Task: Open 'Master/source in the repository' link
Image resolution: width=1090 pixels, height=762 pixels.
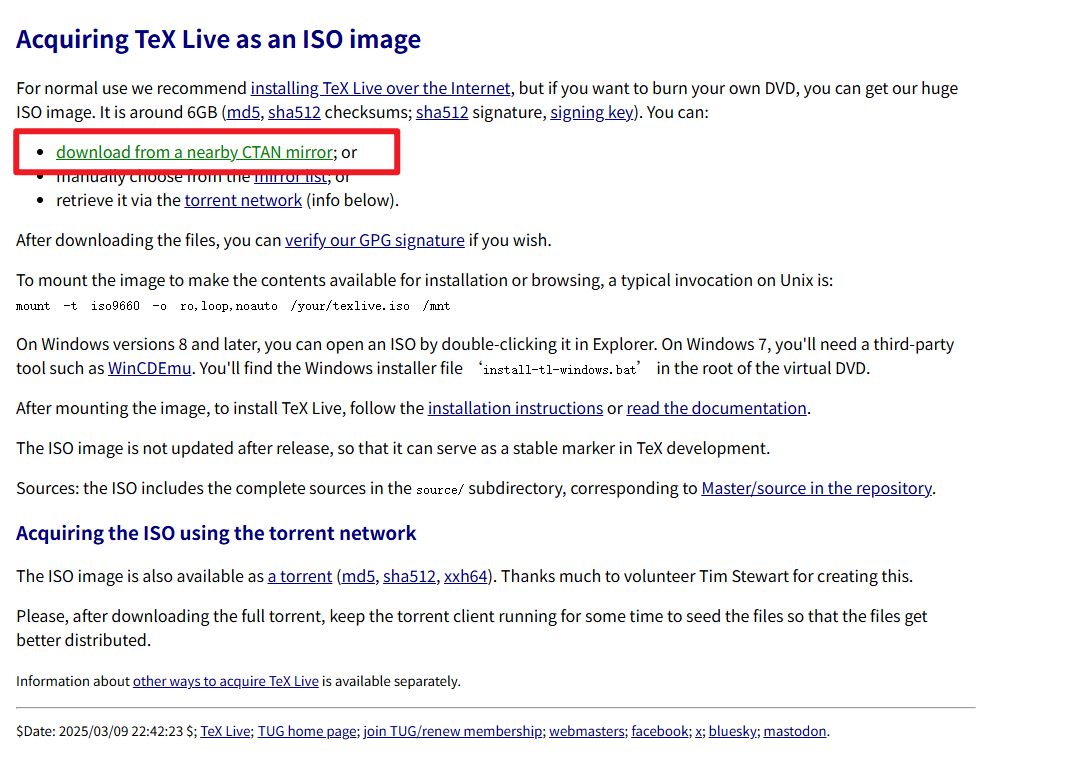Action: (x=816, y=488)
